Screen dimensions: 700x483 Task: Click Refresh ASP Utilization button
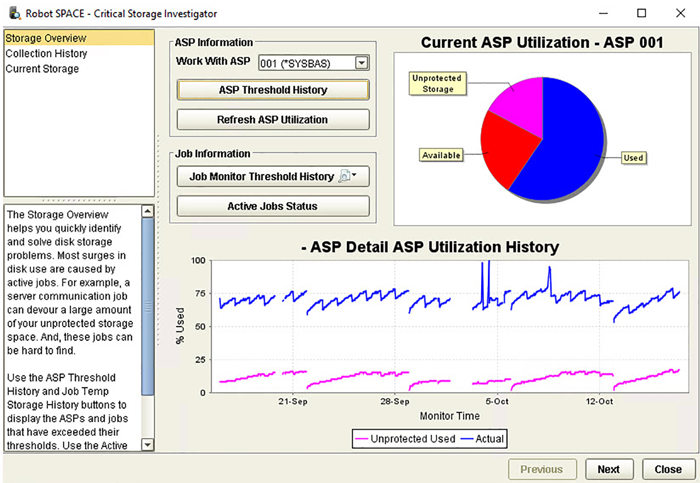pyautogui.click(x=273, y=120)
